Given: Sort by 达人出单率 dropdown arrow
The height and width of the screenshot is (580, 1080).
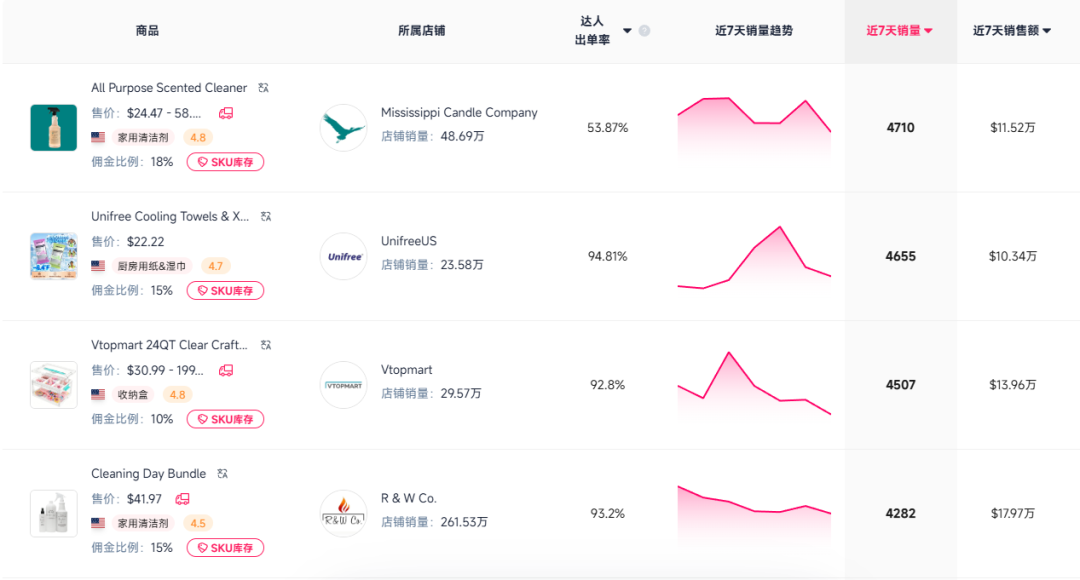Looking at the screenshot, I should pos(627,30).
